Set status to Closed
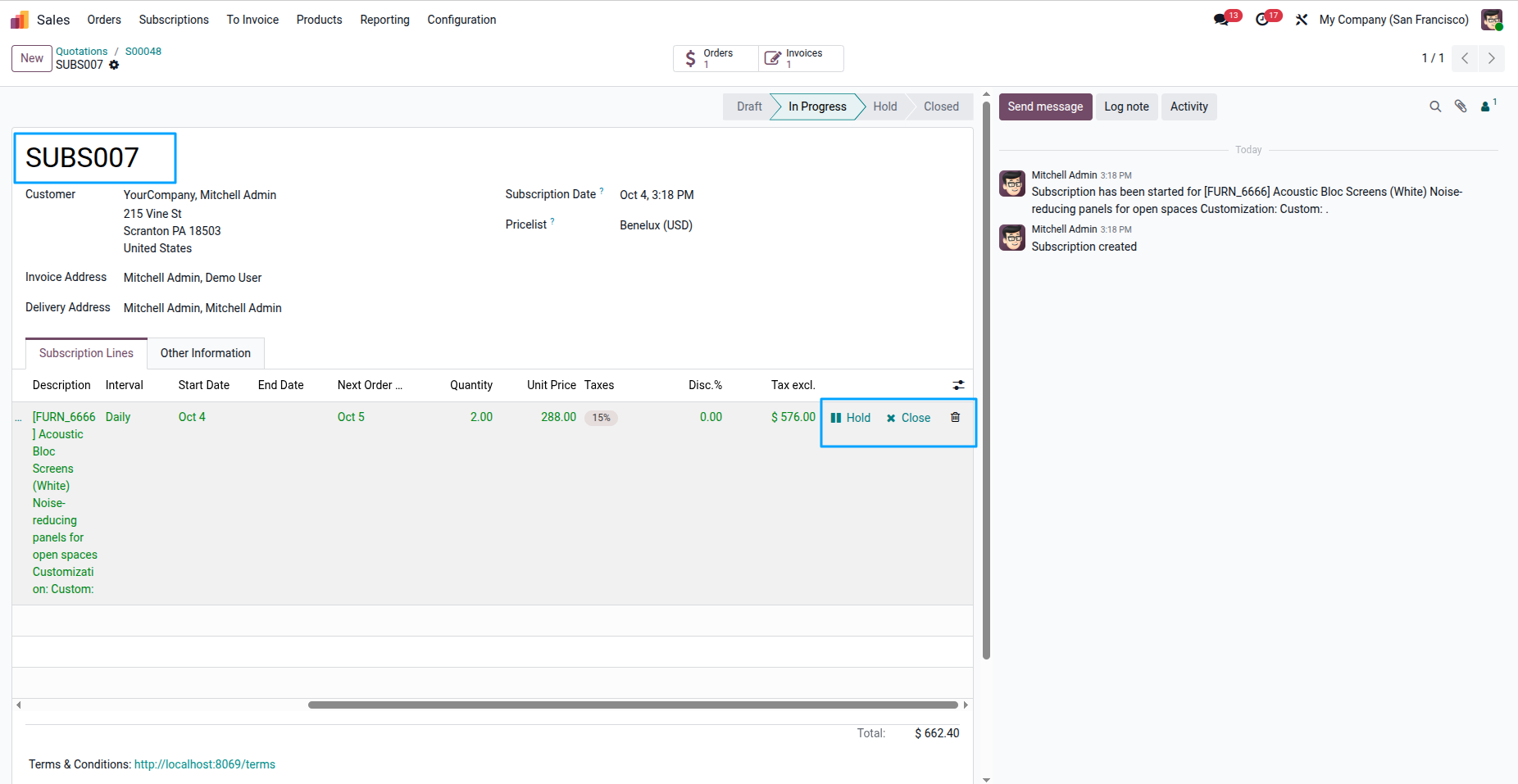Screen dimensions: 1518x784 click(941, 106)
